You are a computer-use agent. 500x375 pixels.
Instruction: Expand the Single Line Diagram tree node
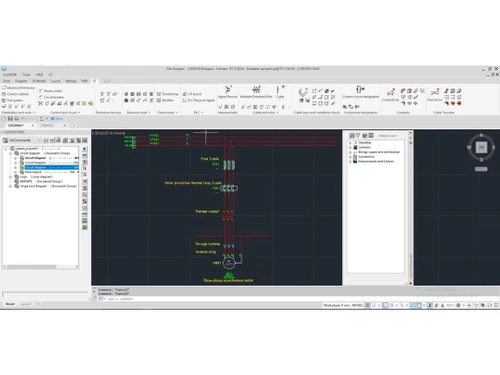[x=11, y=186]
